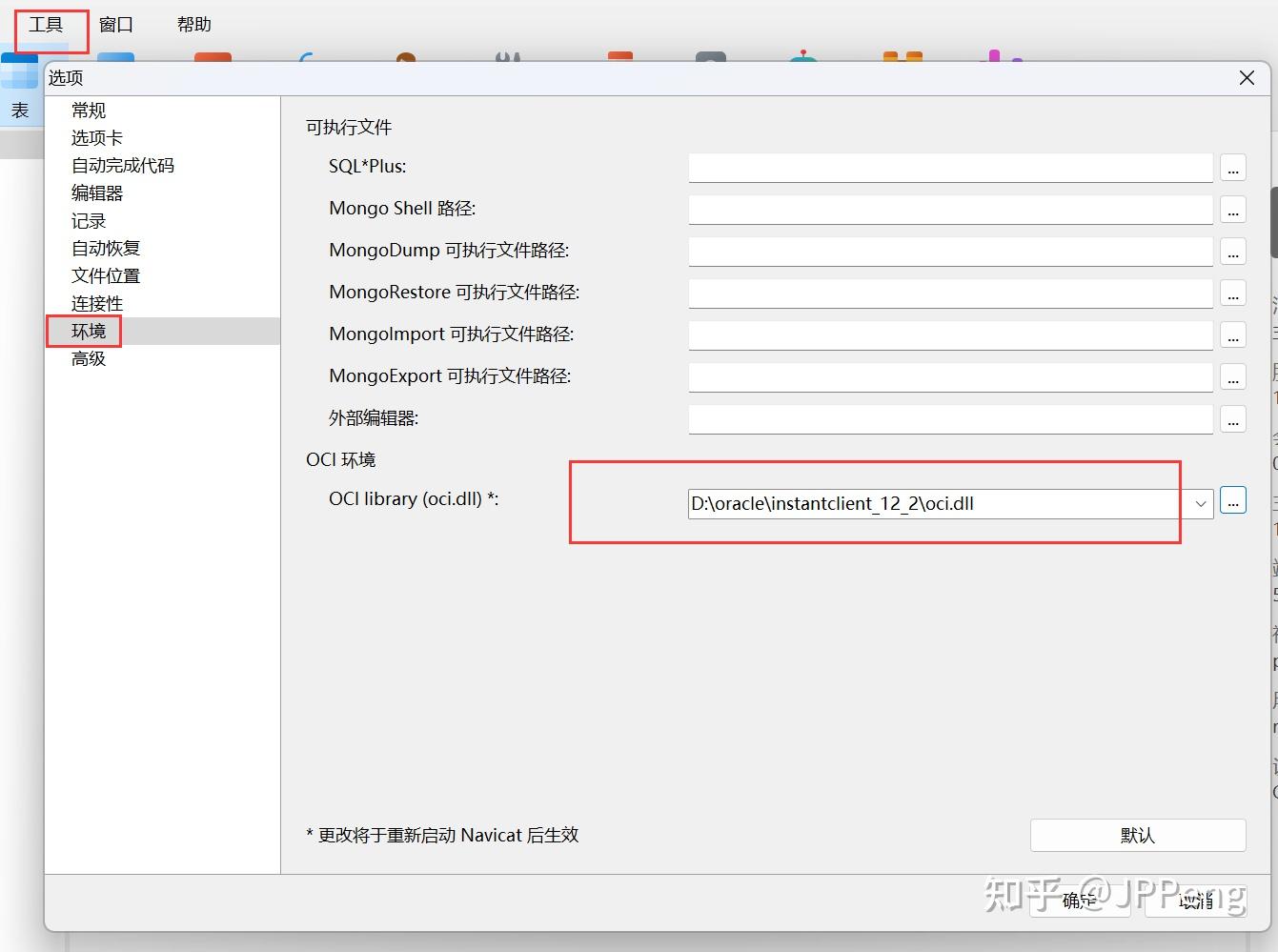
Task: Open the file browser for Mongo Shell 路径
Action: tap(1233, 210)
